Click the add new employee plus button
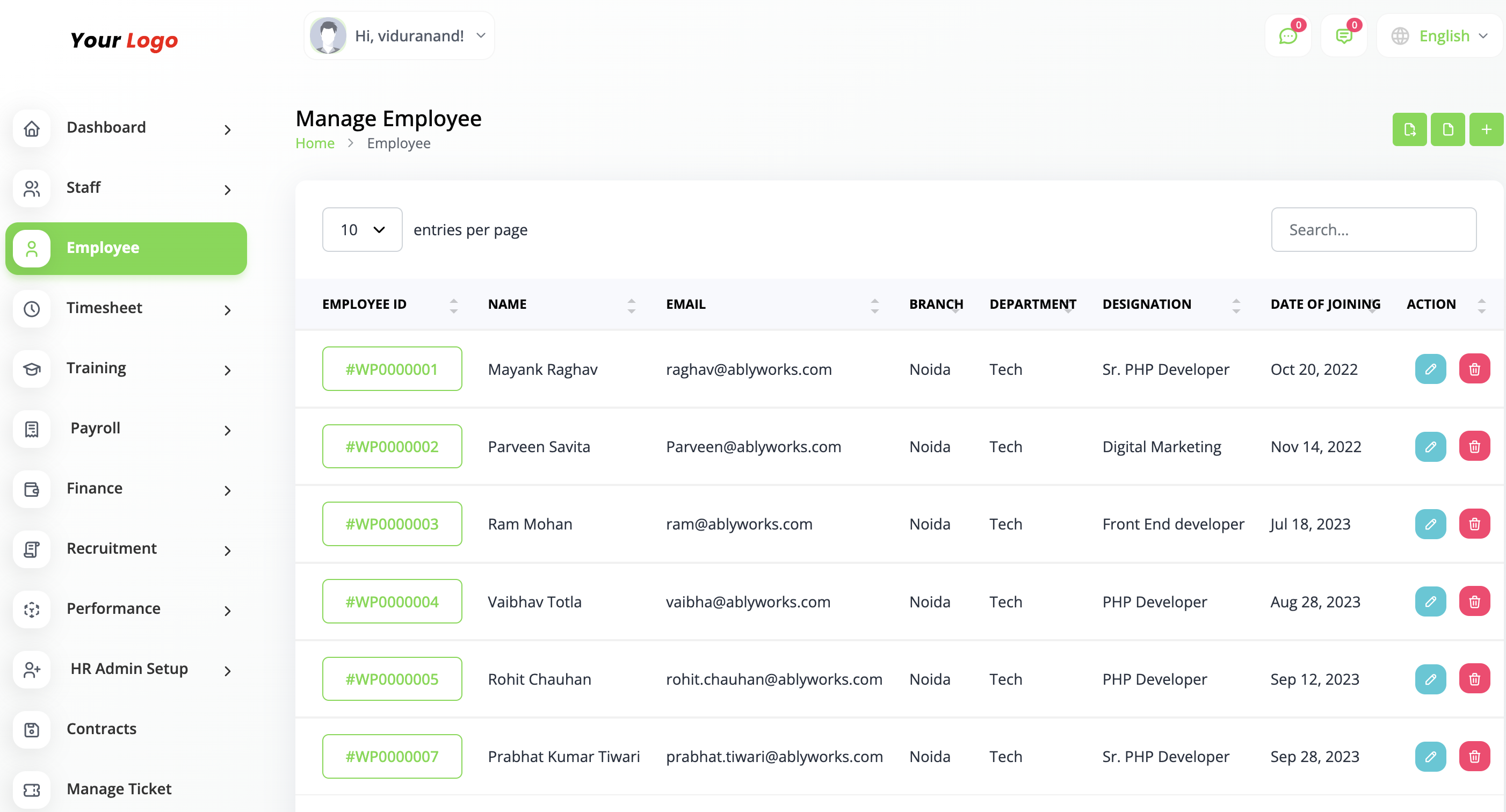 coord(1486,128)
